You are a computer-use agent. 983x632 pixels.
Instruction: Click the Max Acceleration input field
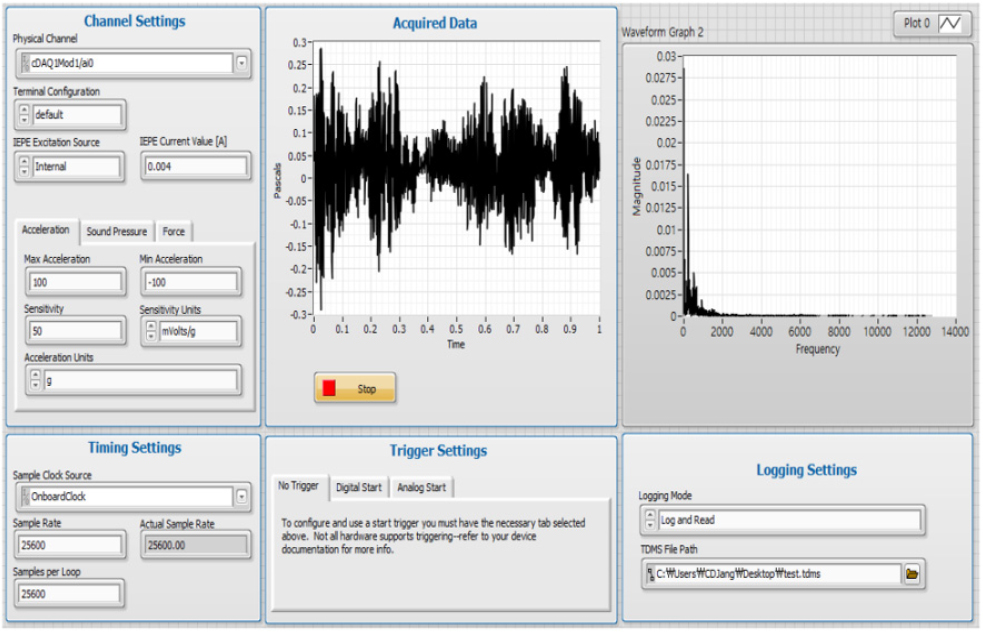(x=75, y=282)
